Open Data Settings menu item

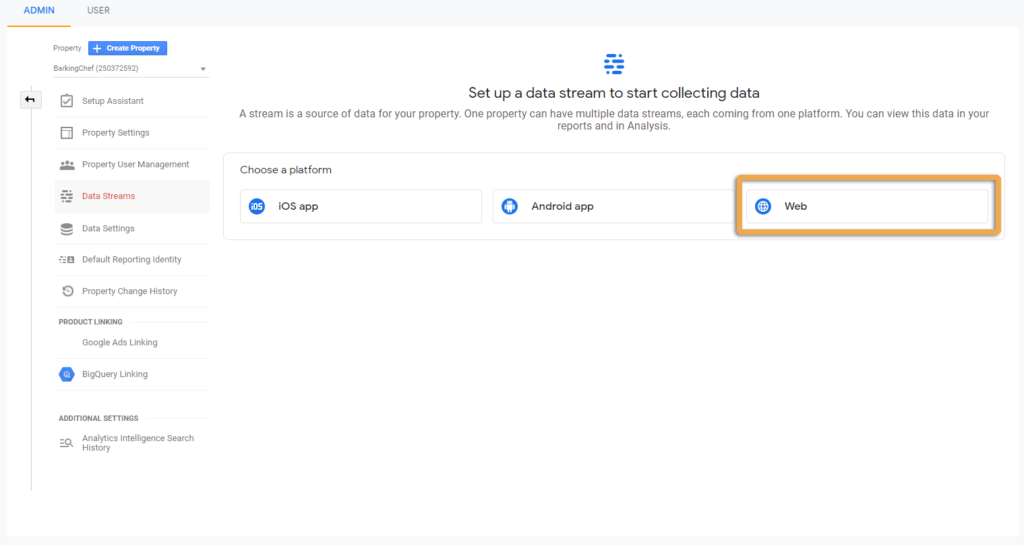pos(132,228)
